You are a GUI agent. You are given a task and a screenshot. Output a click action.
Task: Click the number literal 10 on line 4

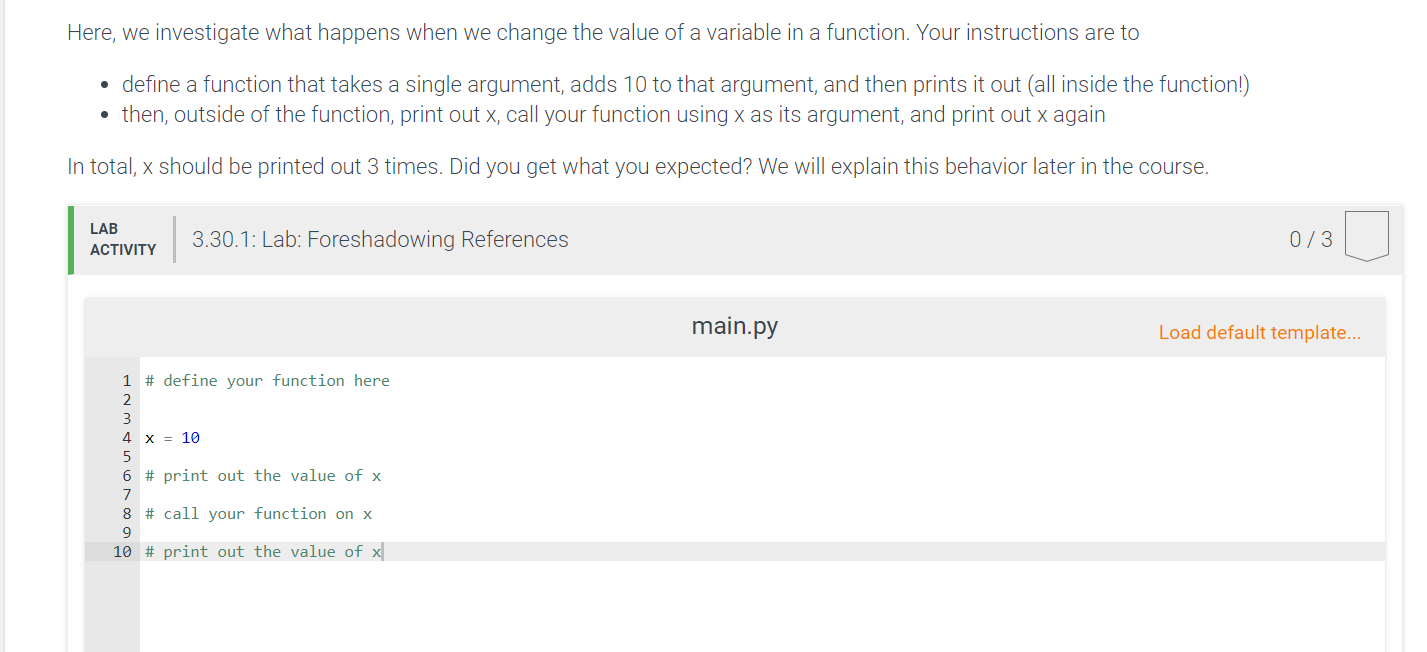[189, 437]
